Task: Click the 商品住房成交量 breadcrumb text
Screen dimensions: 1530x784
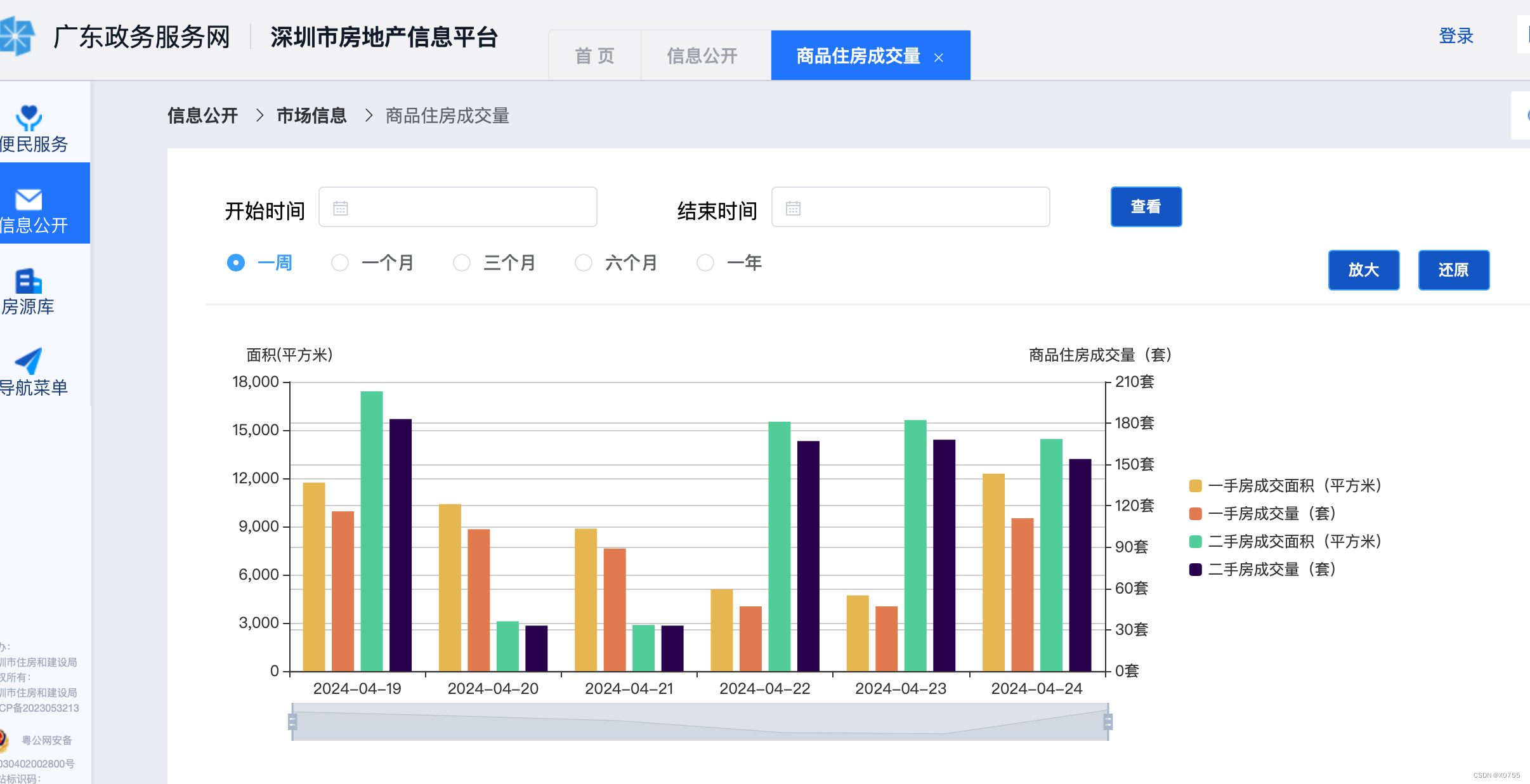Action: [x=448, y=115]
